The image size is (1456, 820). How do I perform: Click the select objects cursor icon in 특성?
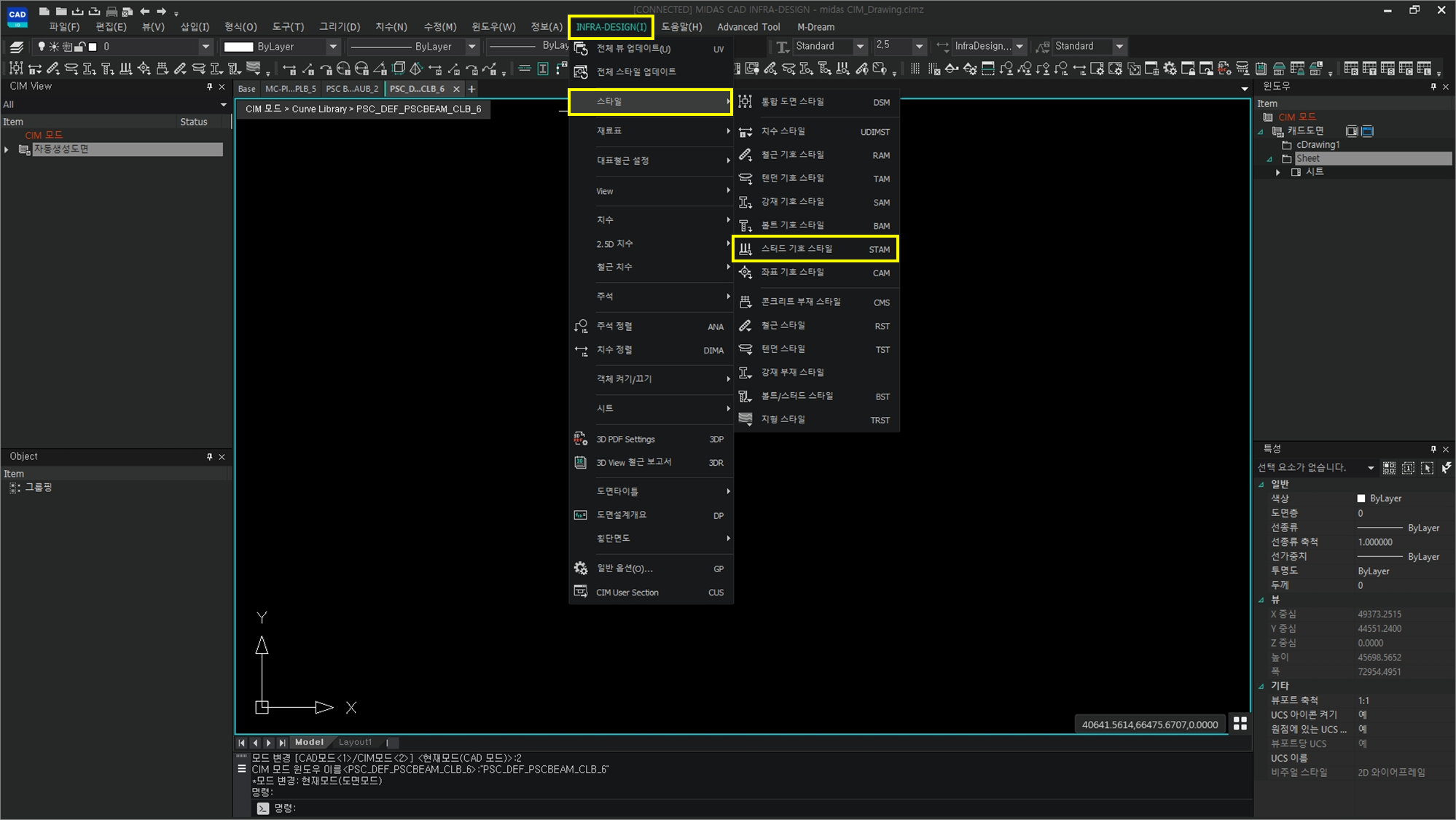[1427, 468]
